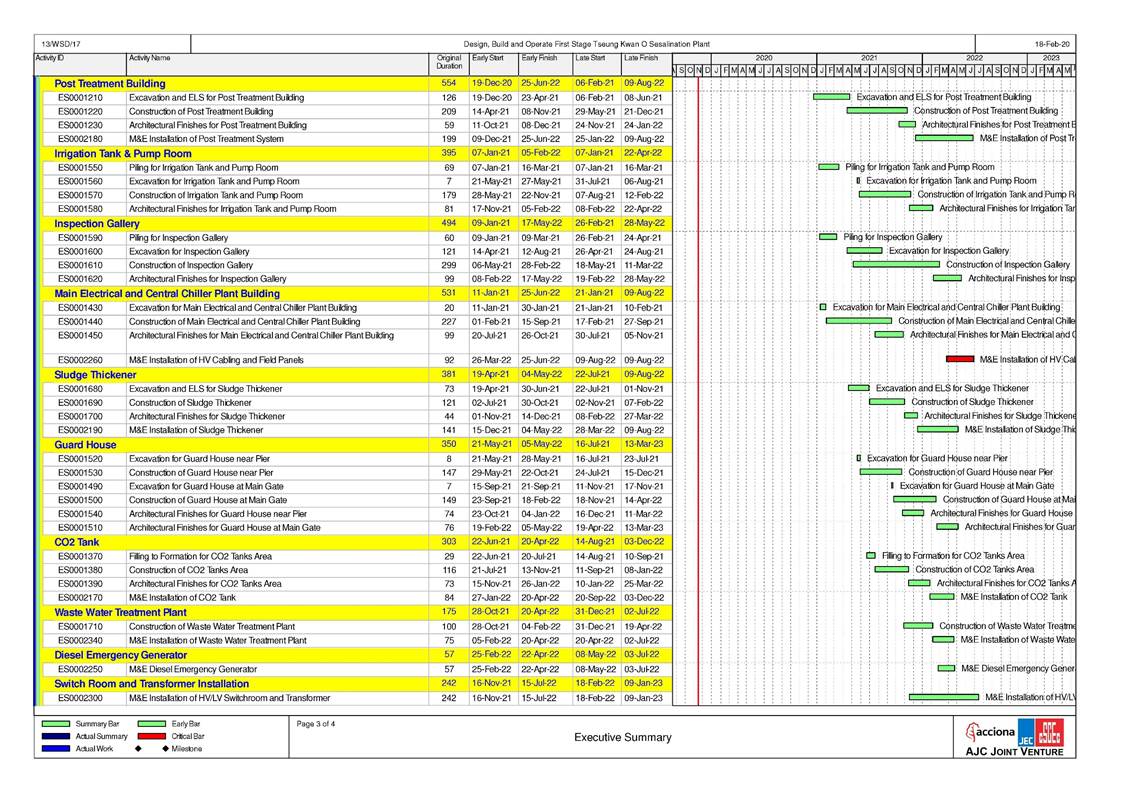Click the blue Actual Work legend icon
Image resolution: width=1133 pixels, height=802 pixels.
[x=56, y=749]
